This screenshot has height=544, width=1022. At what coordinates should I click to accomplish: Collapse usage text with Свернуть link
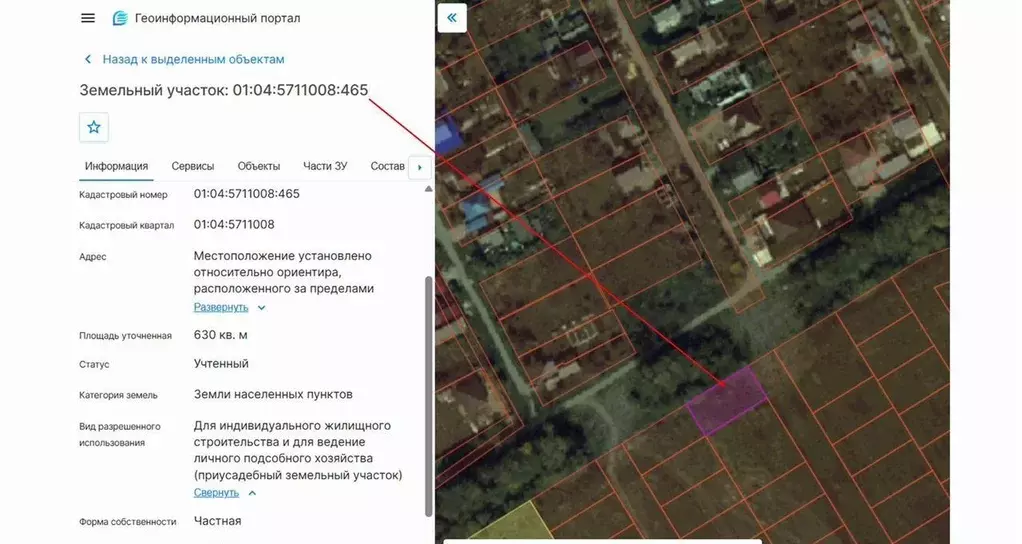pos(216,493)
